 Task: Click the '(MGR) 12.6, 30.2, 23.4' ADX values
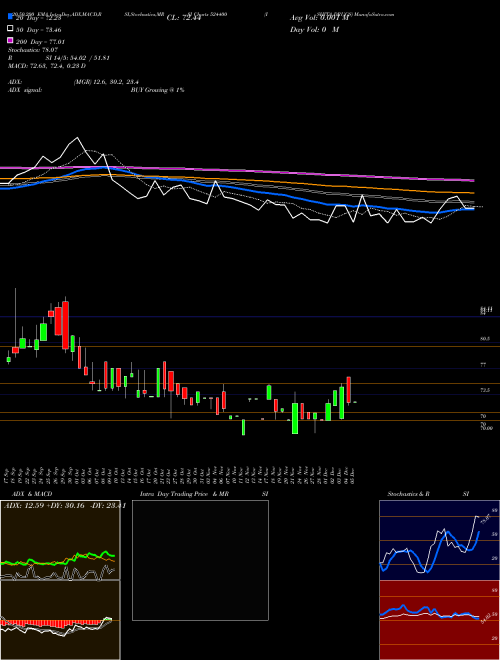click(106, 82)
